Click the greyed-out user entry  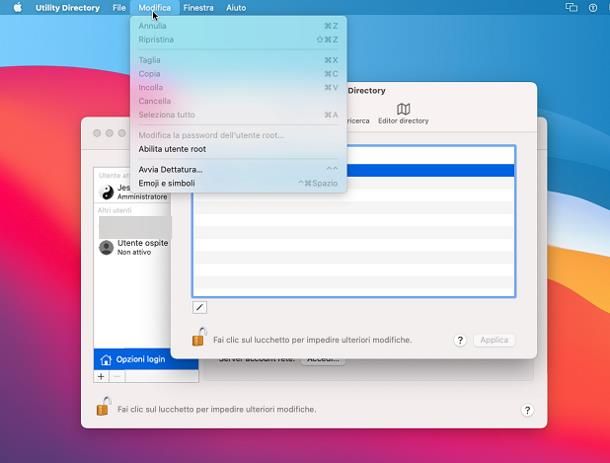tap(135, 227)
